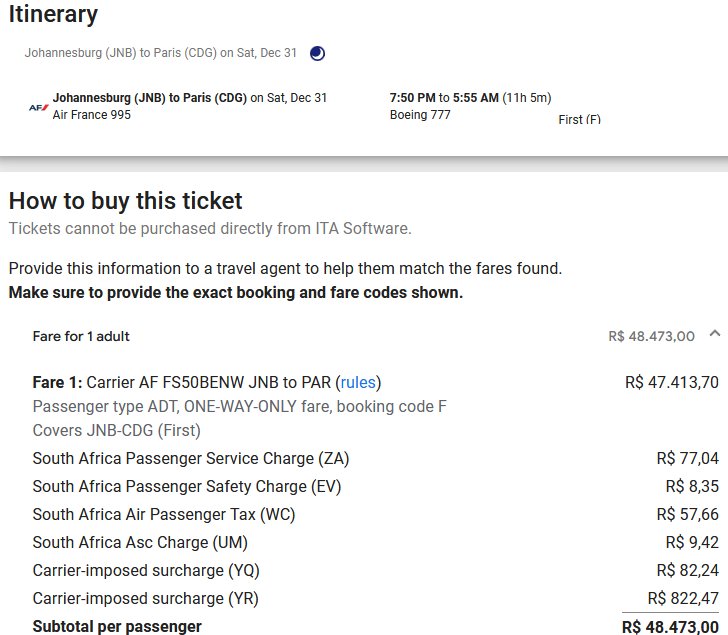
Task: Click Carrier-imposed surcharge (YR) row
Action: pos(146,598)
